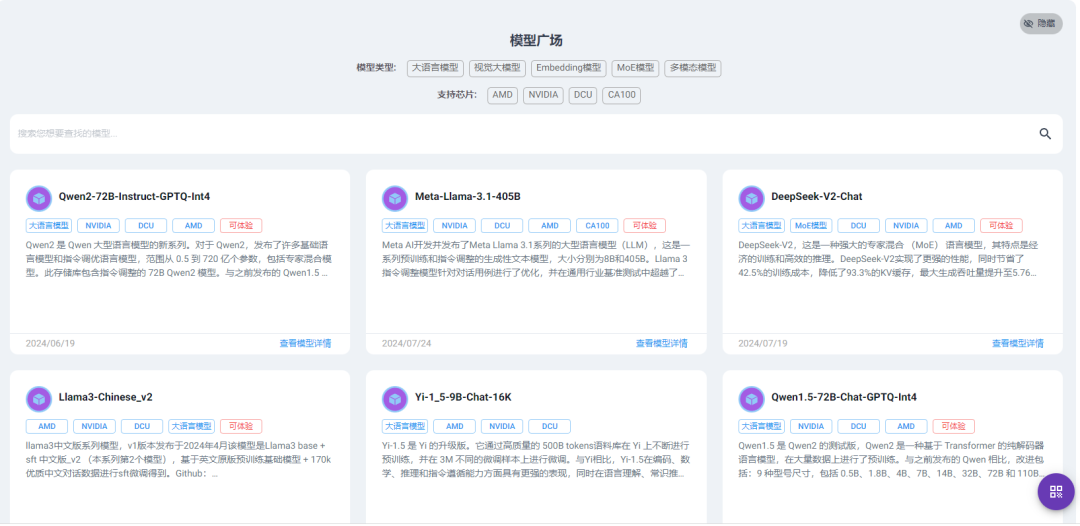1080x526 pixels.
Task: Toggle the 隐藏 hide button at top right
Action: pyautogui.click(x=1041, y=23)
